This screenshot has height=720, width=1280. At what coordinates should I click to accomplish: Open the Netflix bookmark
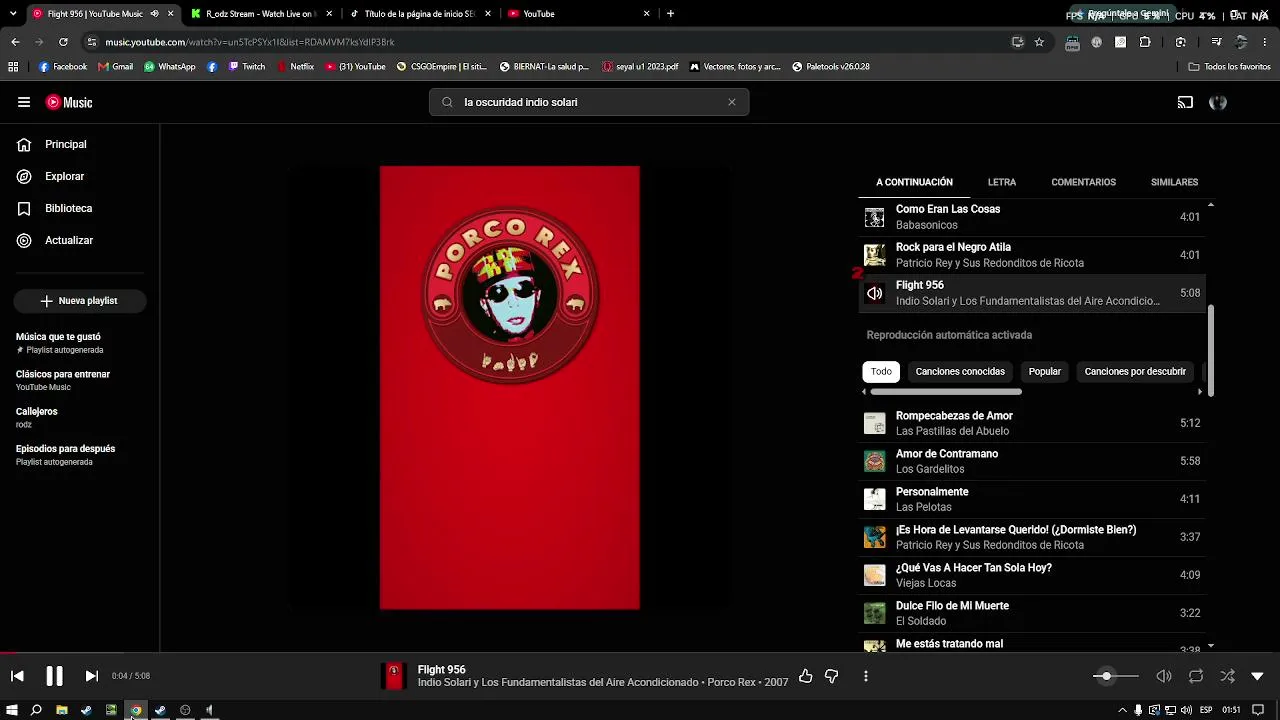295,67
